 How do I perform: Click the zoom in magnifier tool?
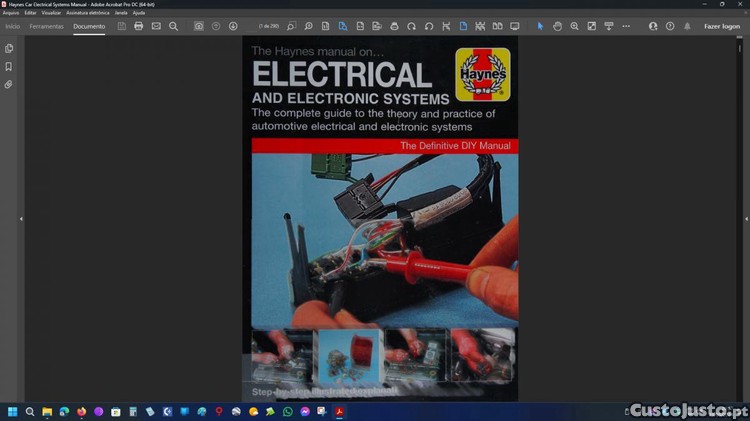coord(575,26)
